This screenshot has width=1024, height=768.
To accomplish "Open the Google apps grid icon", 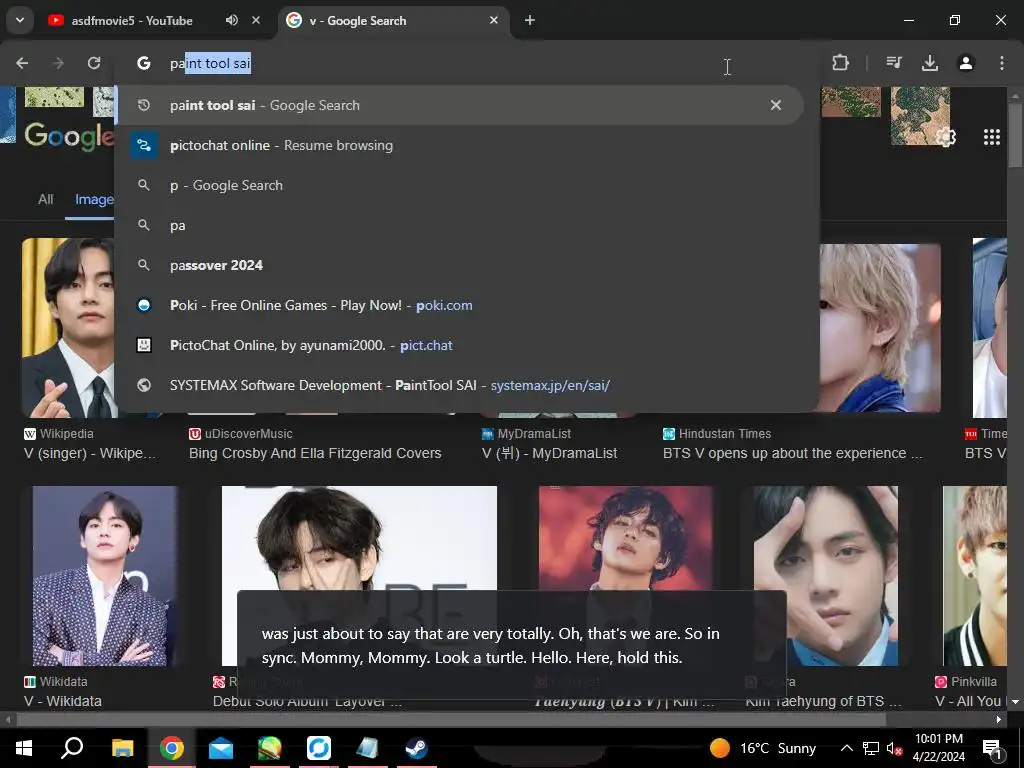I will [992, 137].
